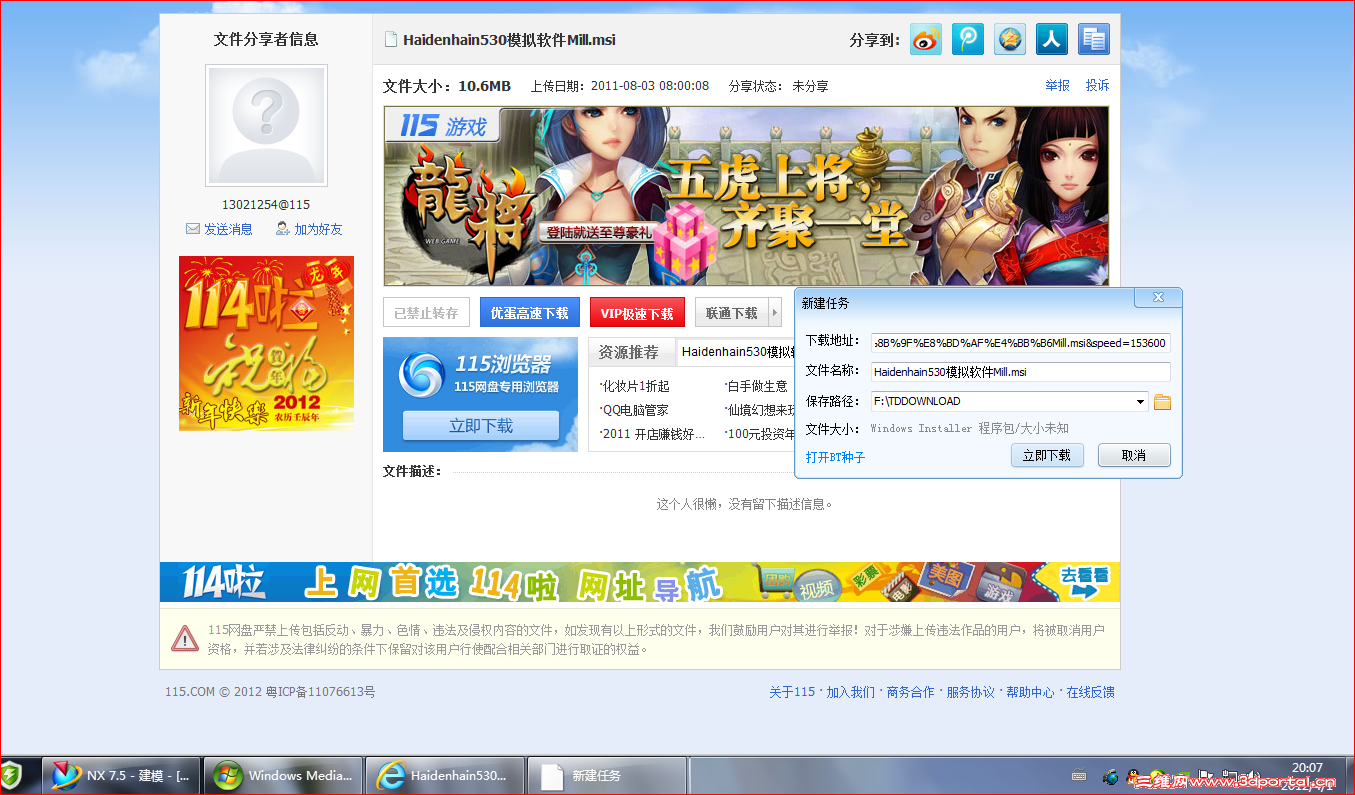Share the file to Tencent Weibo

click(968, 40)
